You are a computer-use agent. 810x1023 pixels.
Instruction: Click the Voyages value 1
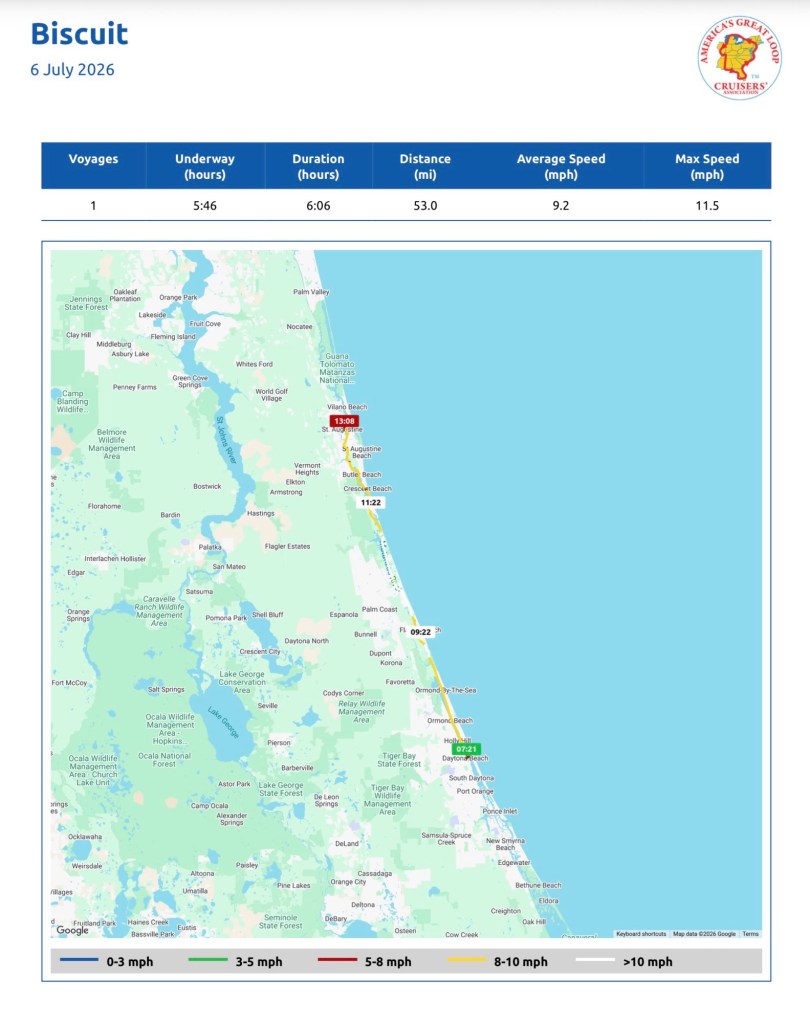coord(93,206)
